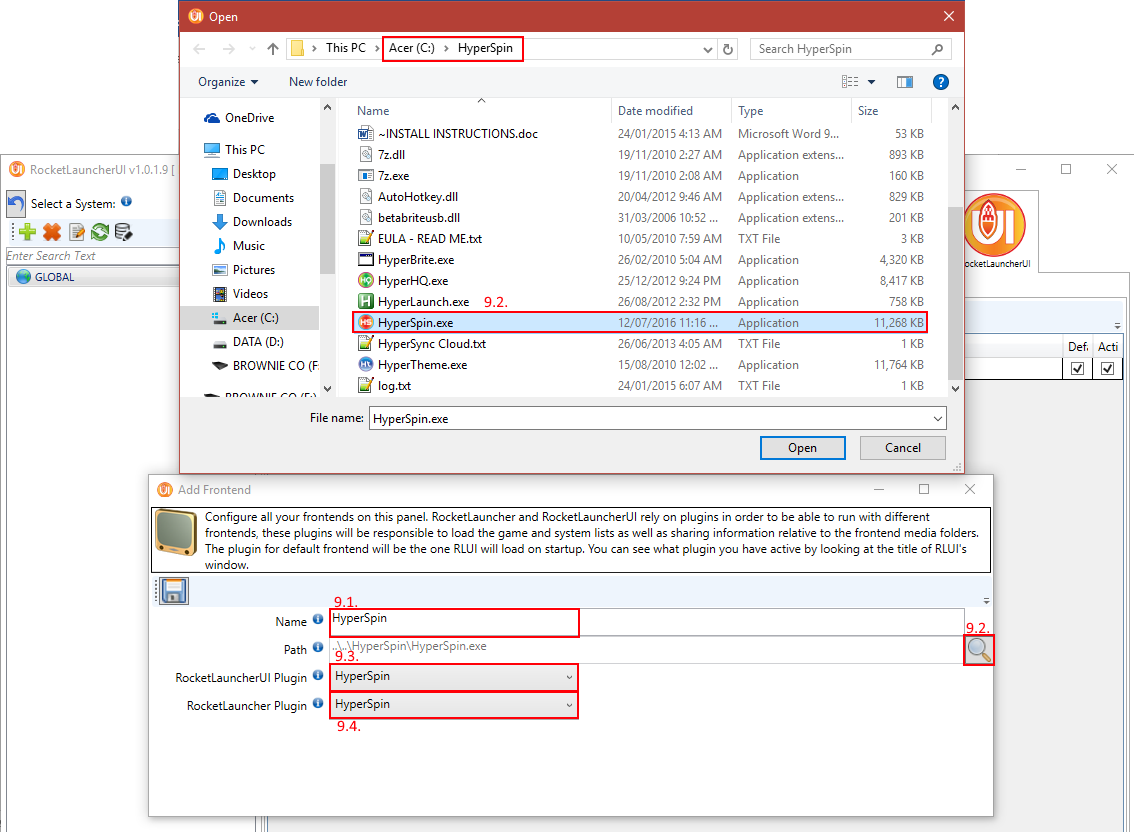Click the info icon beside RocketLauncherUI Plugin

click(317, 675)
